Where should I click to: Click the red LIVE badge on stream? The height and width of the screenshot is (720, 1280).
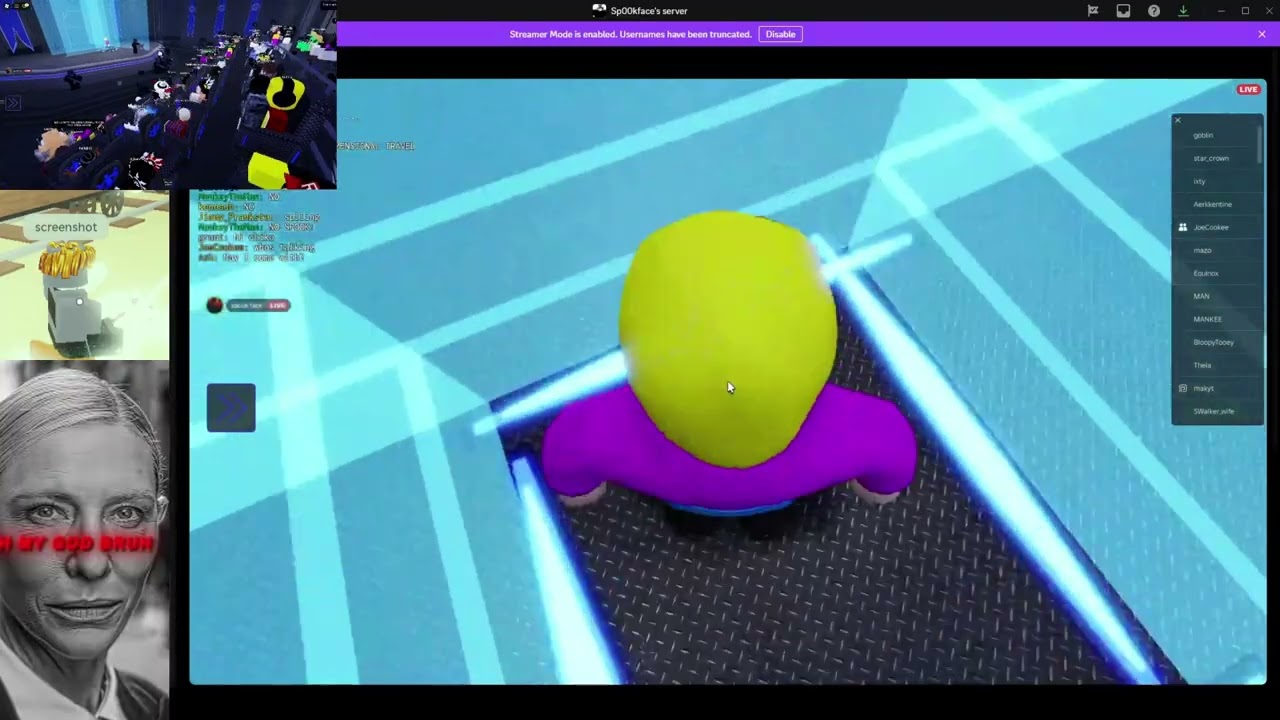[x=1248, y=90]
